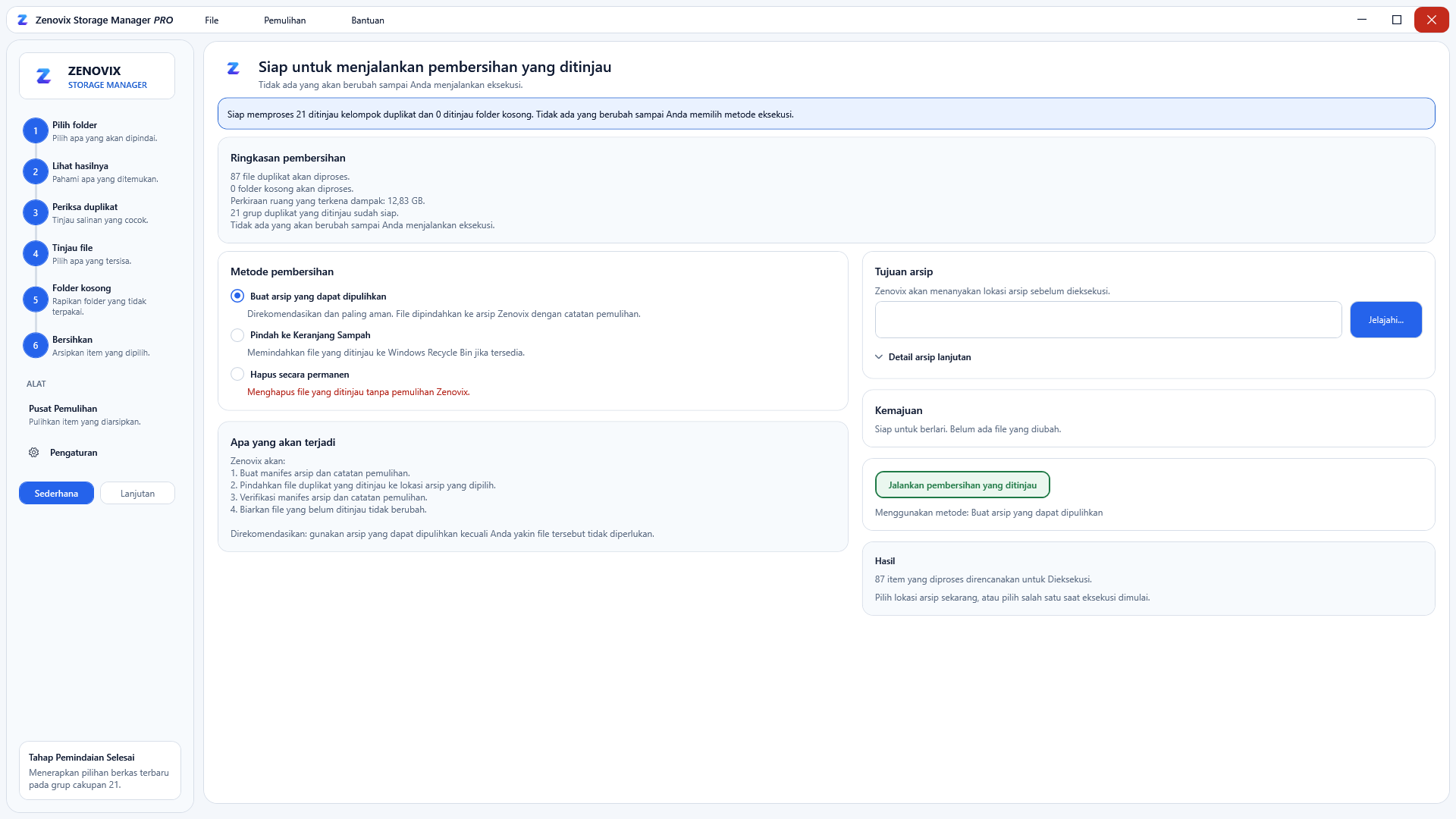The height and width of the screenshot is (819, 1456).
Task: Click Jelajahi button to browse archive location
Action: tap(1385, 320)
